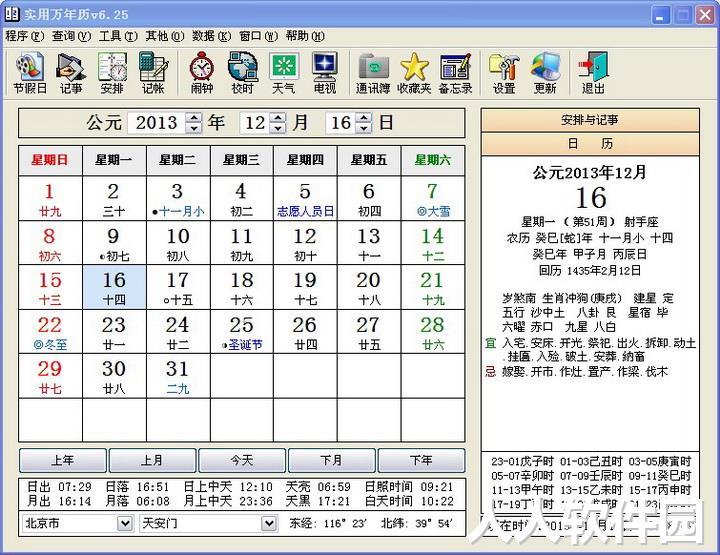
Task: Expand the 北京市 city dropdown
Action: pyautogui.click(x=124, y=523)
